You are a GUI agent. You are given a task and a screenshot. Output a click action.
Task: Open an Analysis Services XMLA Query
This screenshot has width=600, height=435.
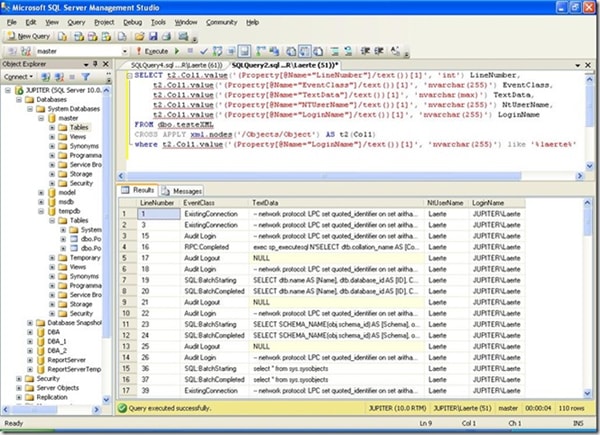pos(106,36)
